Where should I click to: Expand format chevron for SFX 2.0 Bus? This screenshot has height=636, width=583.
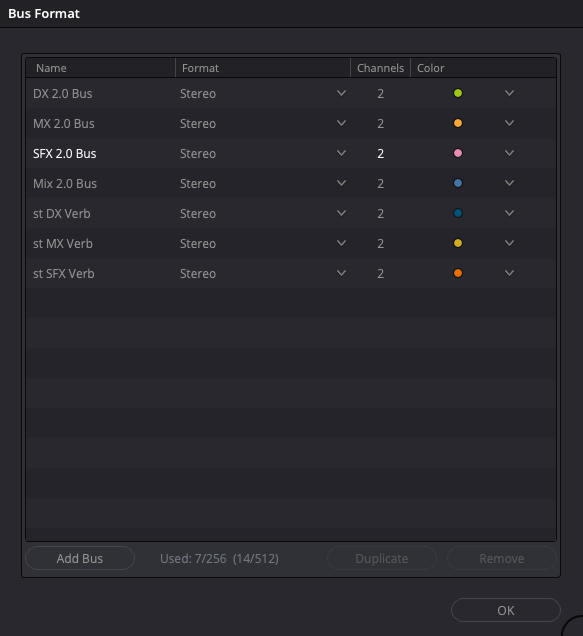point(341,153)
